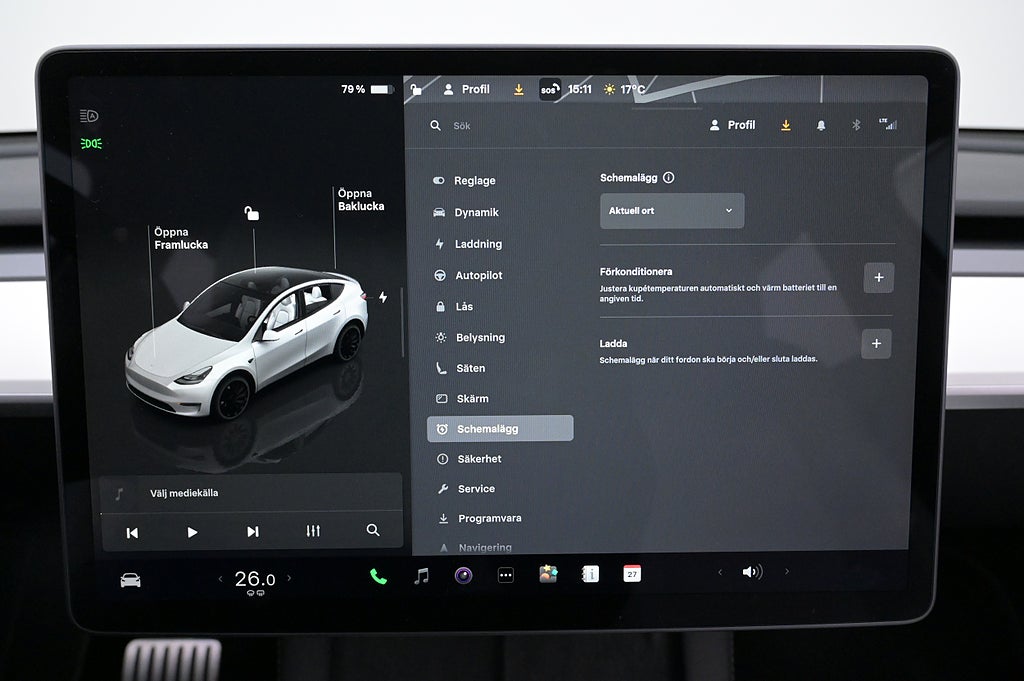The height and width of the screenshot is (681, 1024).
Task: Search media with the magnifier icon
Action: pyautogui.click(x=373, y=531)
